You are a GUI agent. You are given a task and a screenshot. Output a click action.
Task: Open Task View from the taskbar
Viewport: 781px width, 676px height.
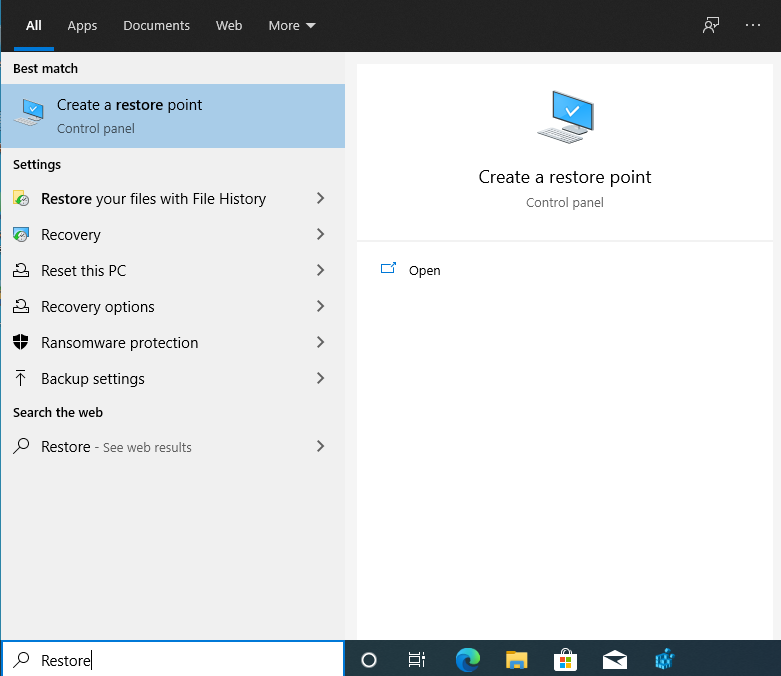pos(417,659)
